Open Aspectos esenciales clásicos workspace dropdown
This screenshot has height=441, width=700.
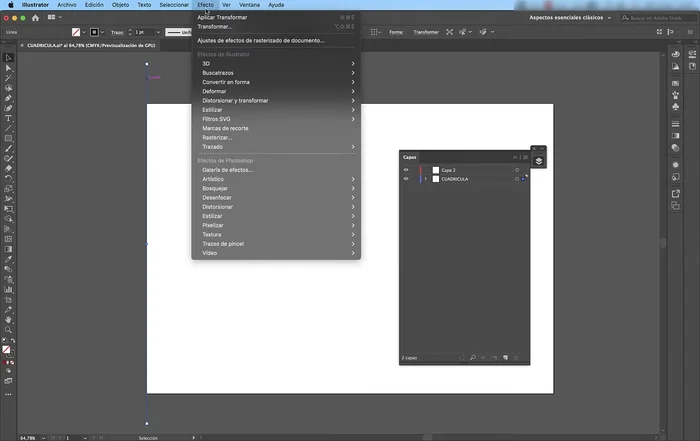point(570,18)
